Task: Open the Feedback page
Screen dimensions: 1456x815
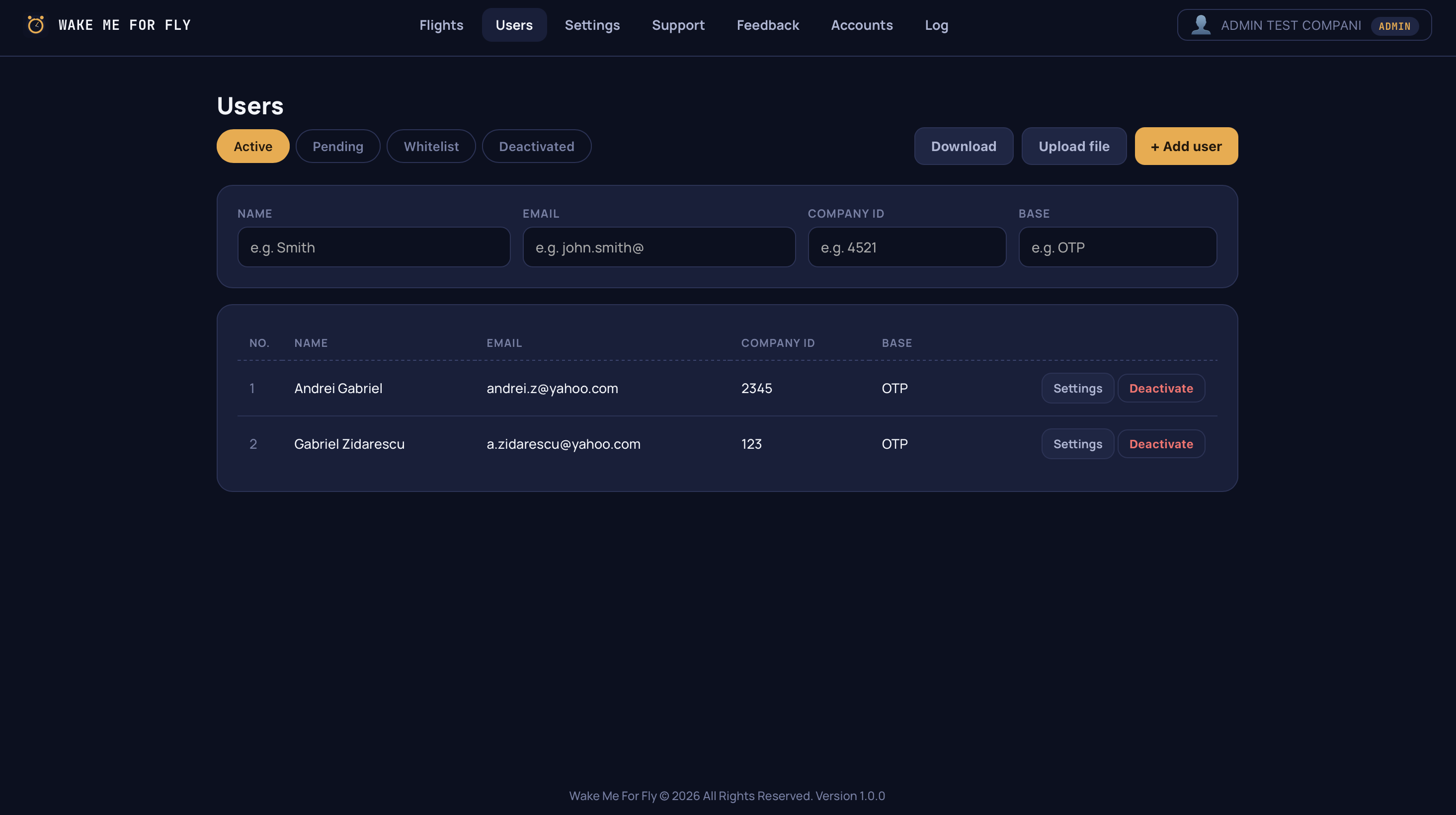Action: 768,25
